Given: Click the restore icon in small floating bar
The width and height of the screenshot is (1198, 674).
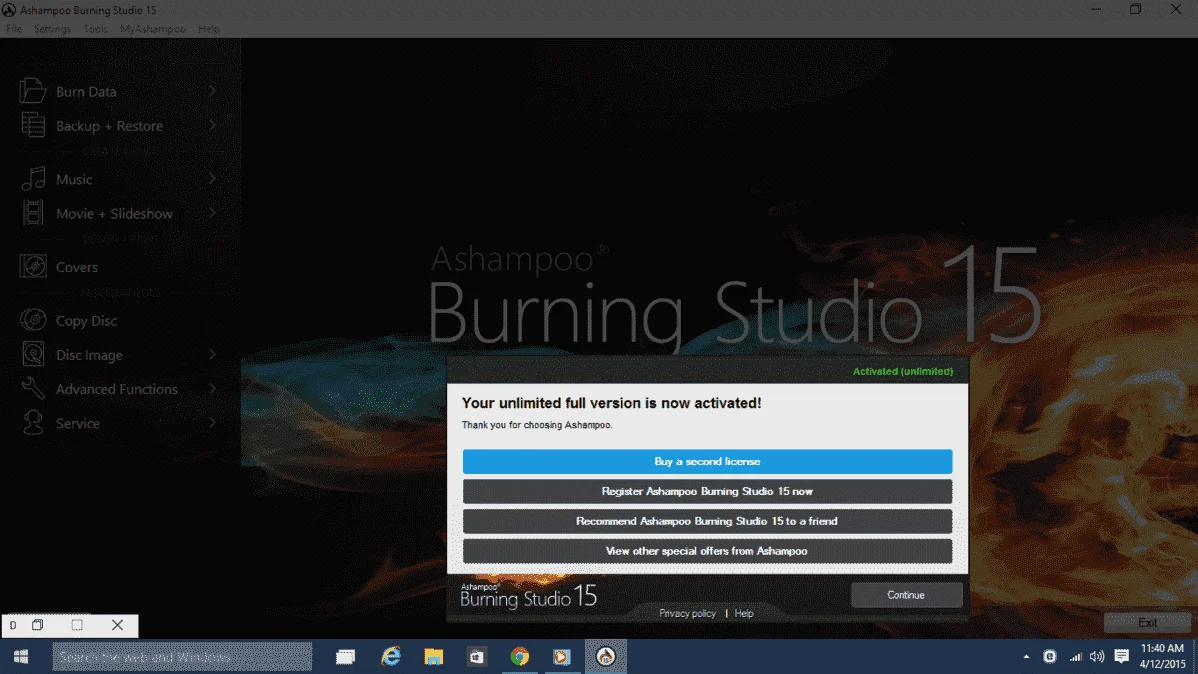Looking at the screenshot, I should coord(37,625).
